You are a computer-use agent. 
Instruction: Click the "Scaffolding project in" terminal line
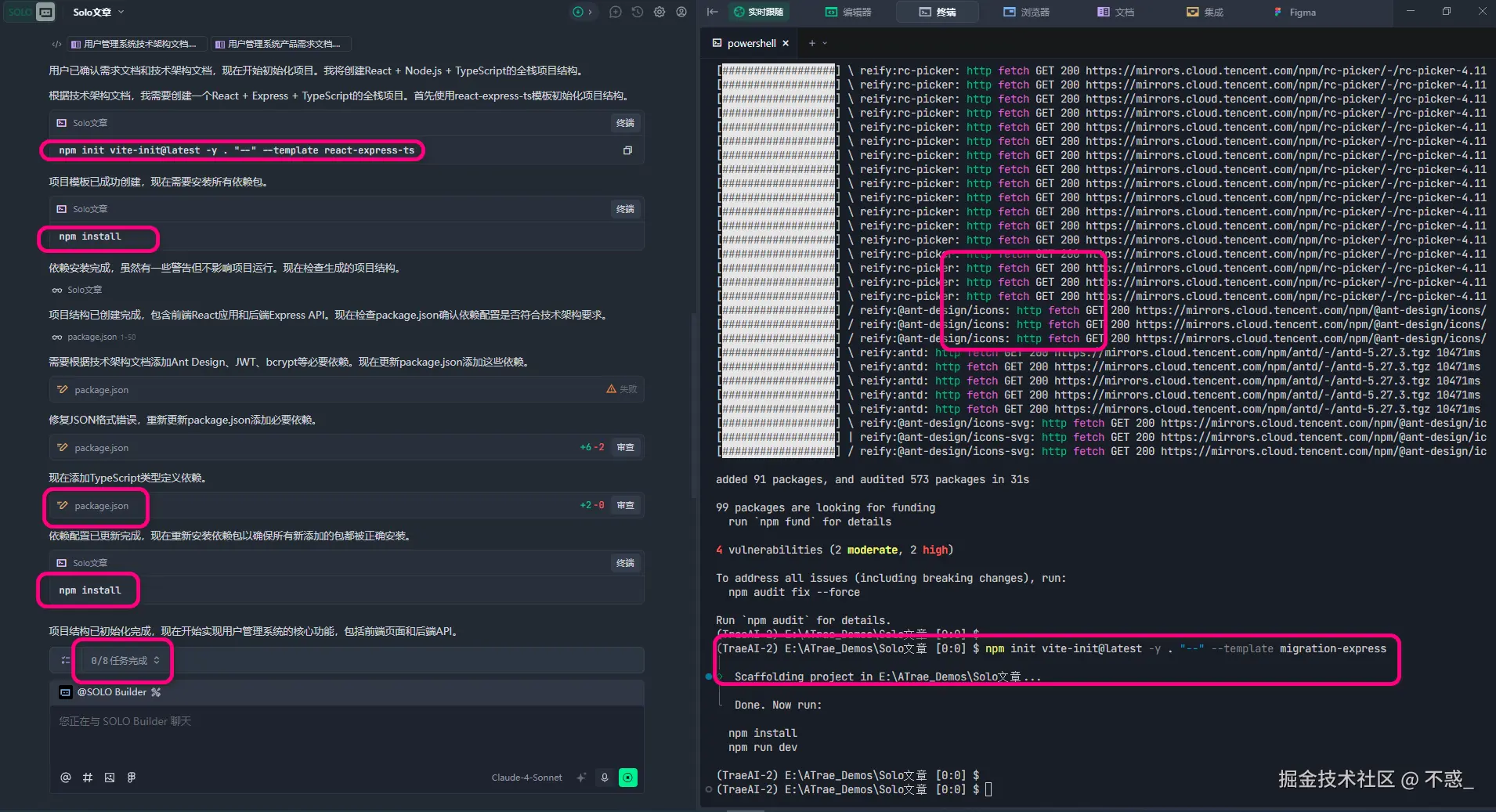point(887,677)
